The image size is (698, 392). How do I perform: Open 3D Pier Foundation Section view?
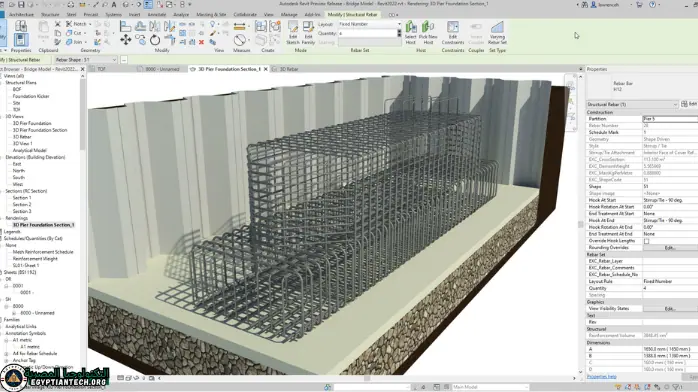pos(40,130)
